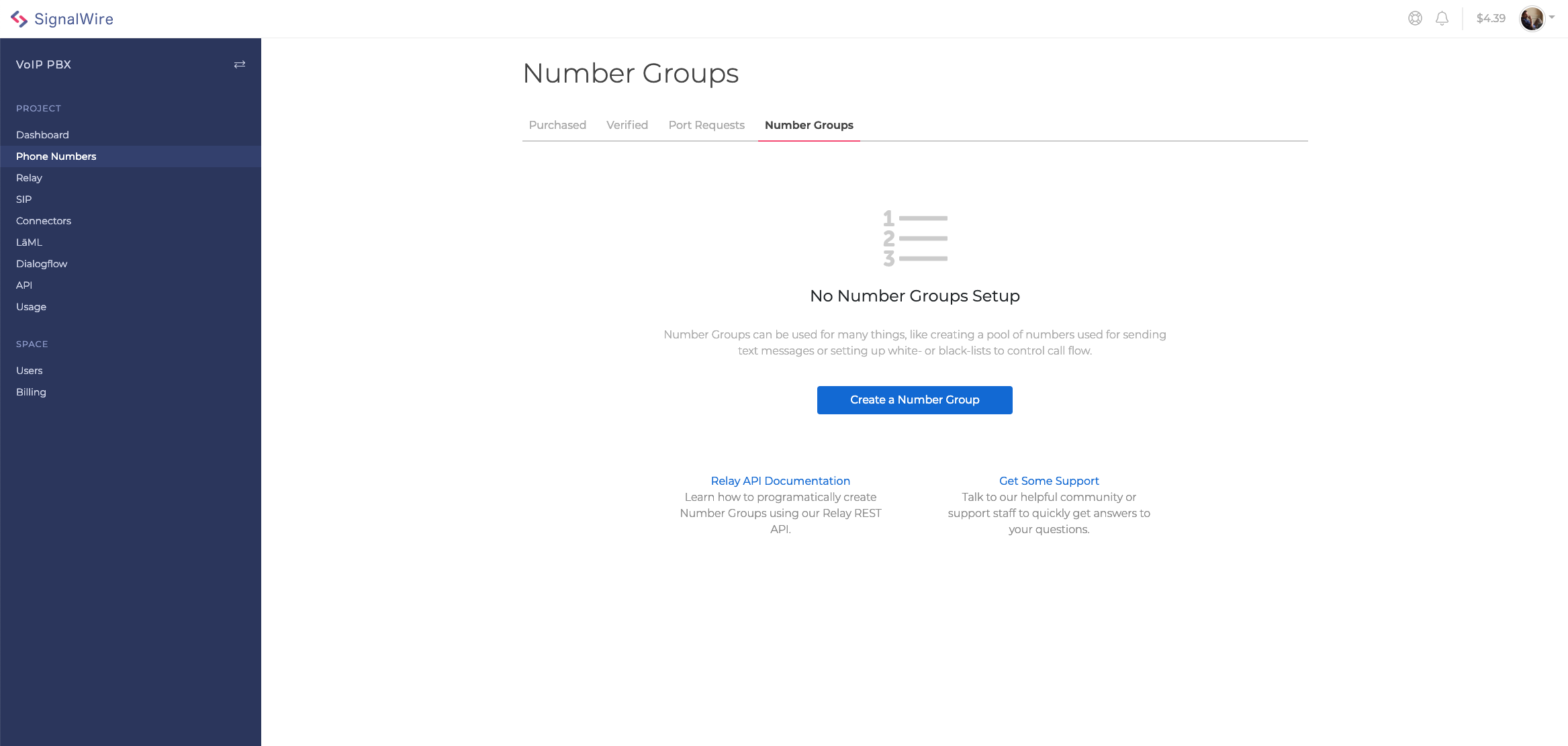This screenshot has width=1568, height=746.
Task: Open the support lifebuoy icon
Action: tap(1415, 18)
